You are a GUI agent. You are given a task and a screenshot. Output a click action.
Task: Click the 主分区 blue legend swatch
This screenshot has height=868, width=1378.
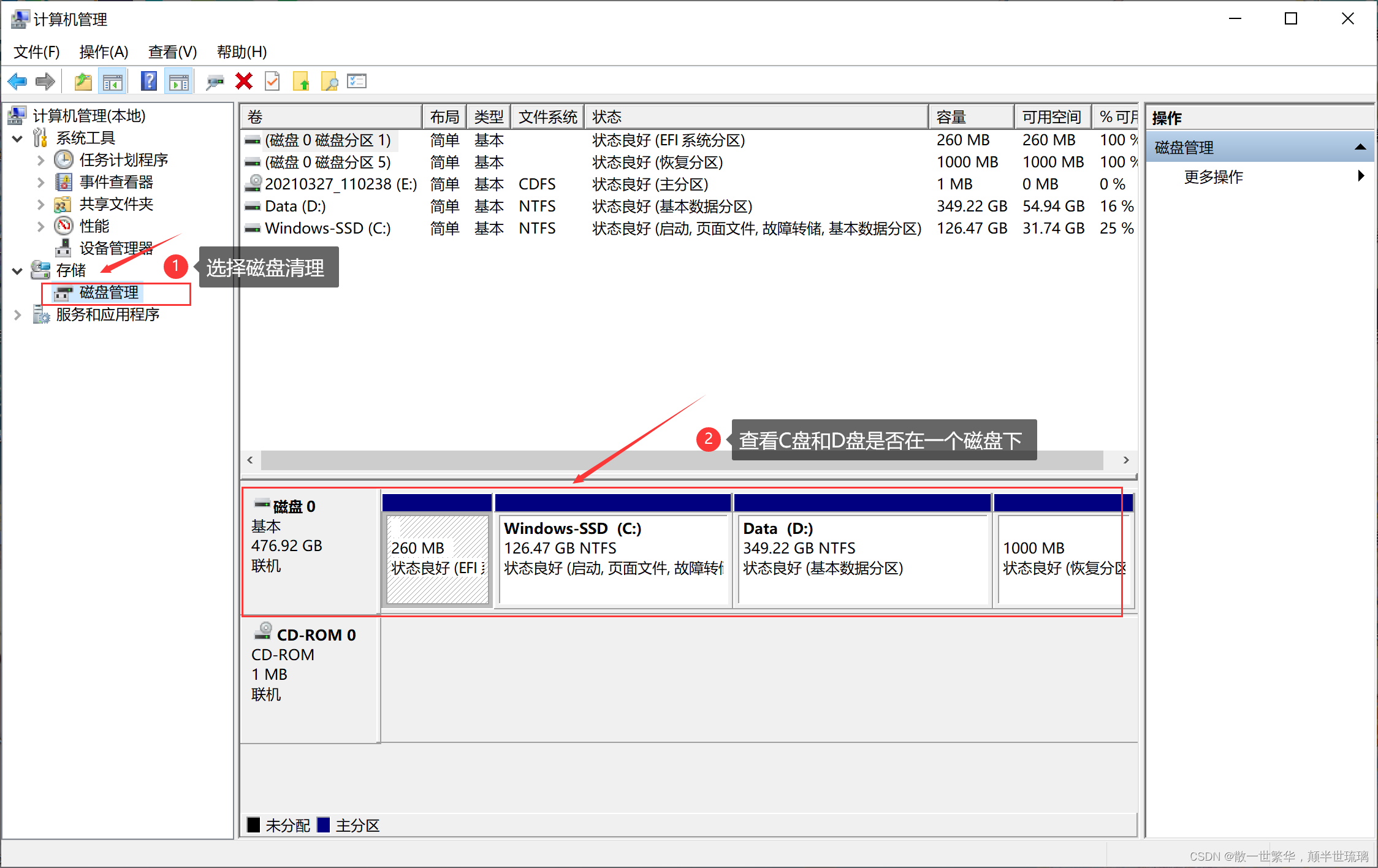(x=323, y=824)
